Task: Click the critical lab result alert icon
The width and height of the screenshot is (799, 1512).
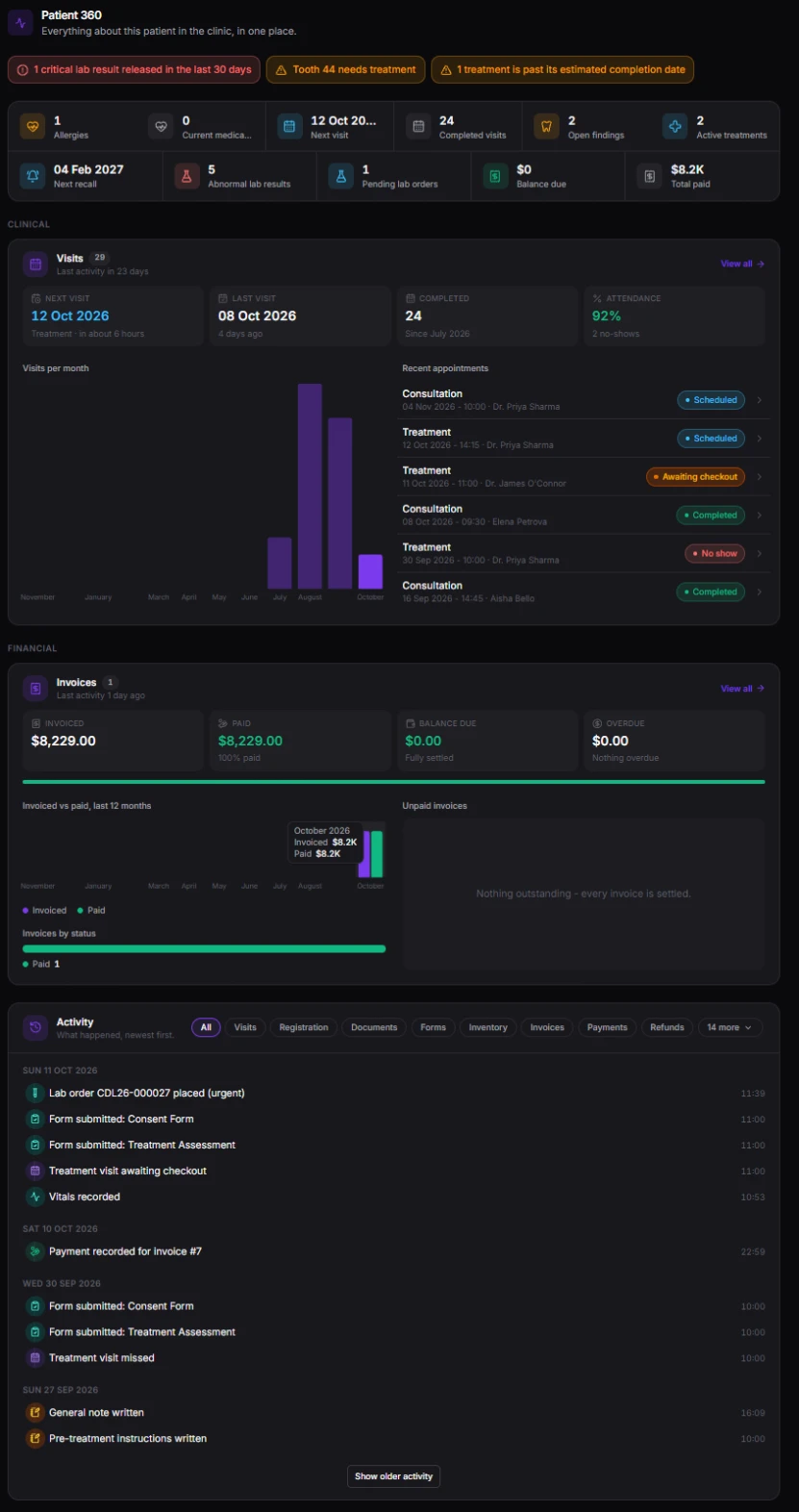Action: 23,70
